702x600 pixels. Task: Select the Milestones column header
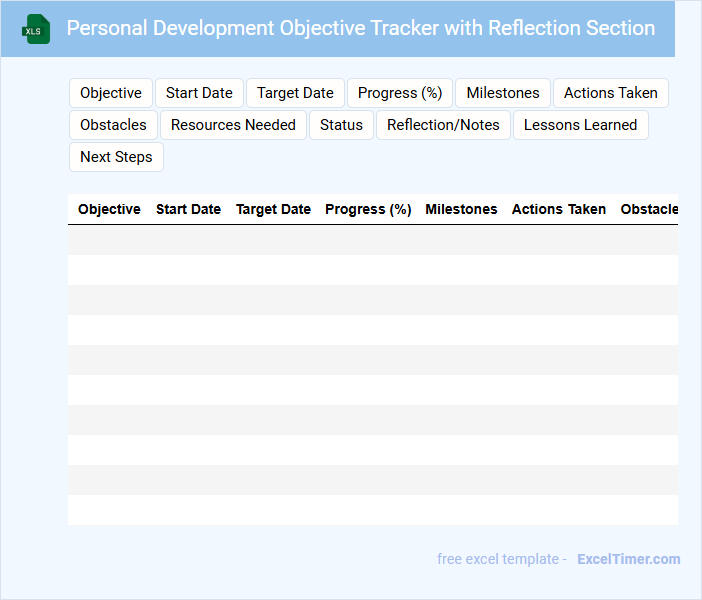[461, 210]
